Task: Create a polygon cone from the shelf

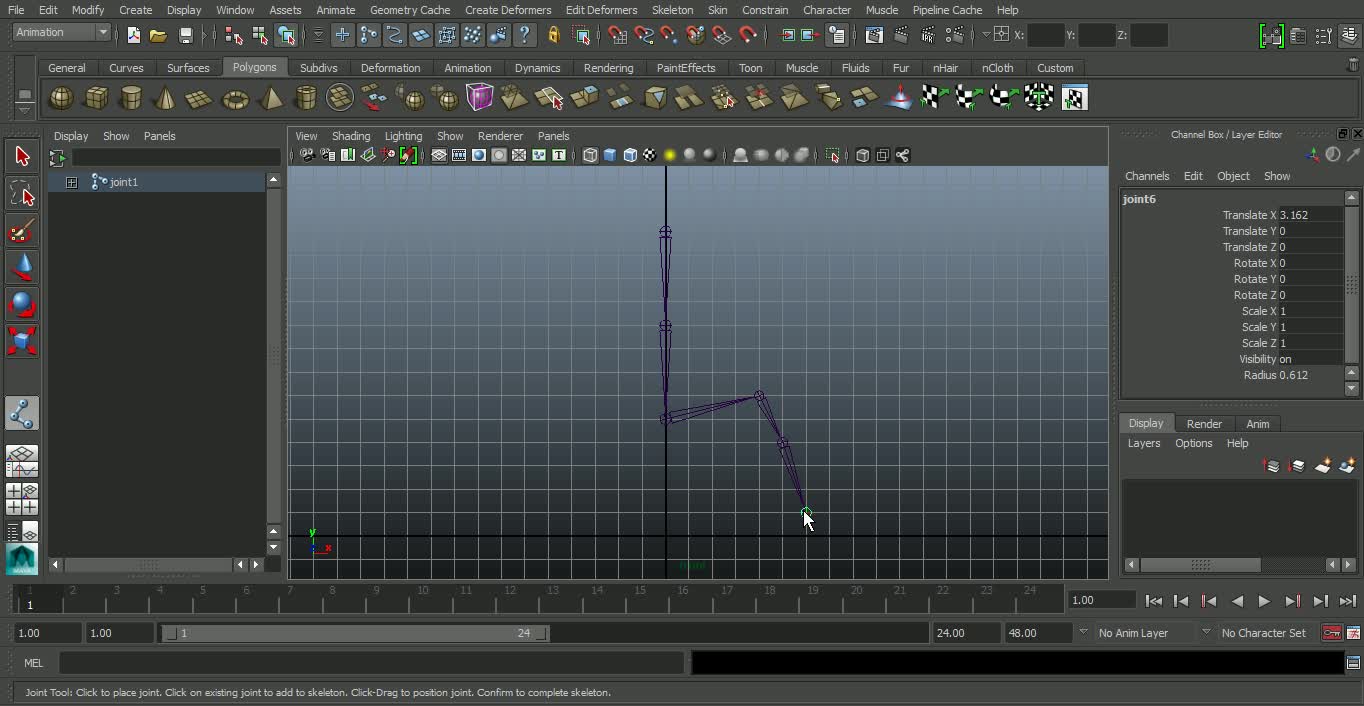Action: point(166,98)
